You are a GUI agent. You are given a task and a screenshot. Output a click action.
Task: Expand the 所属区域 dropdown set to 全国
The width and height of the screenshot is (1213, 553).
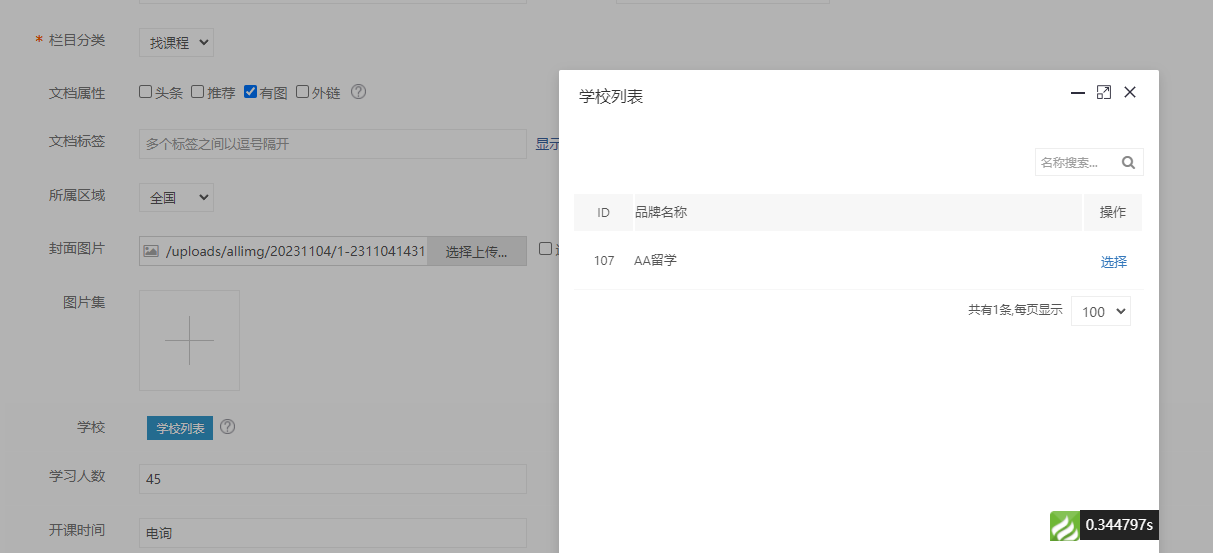pos(176,198)
